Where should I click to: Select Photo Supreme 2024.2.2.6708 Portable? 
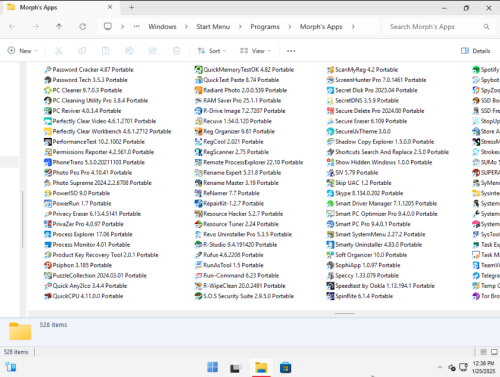98,183
